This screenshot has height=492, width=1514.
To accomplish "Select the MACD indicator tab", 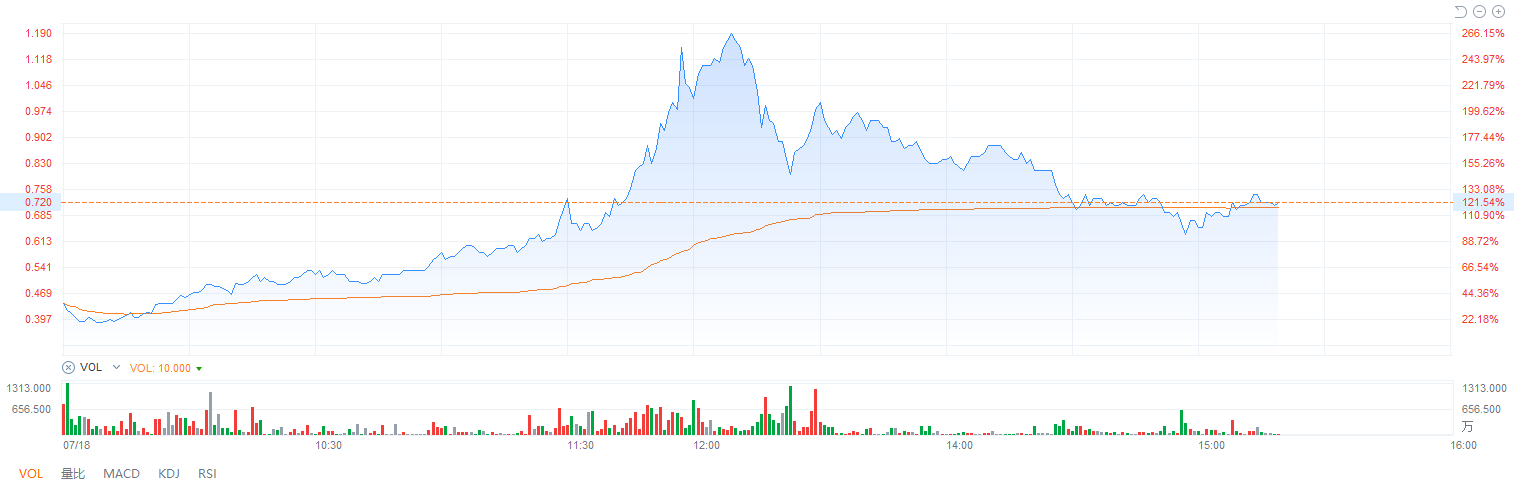I will point(121,473).
